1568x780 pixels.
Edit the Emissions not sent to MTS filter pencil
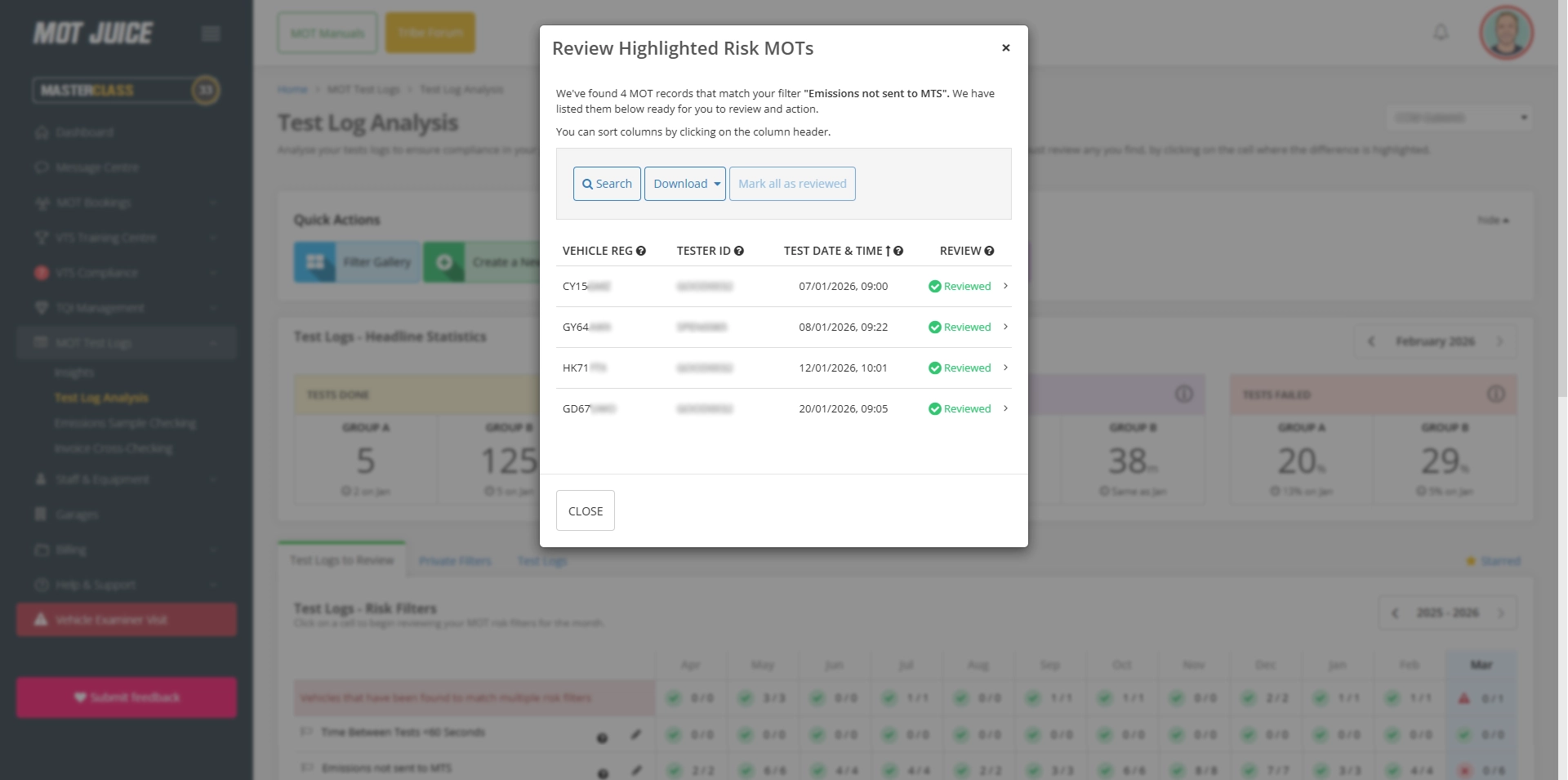[x=638, y=770]
